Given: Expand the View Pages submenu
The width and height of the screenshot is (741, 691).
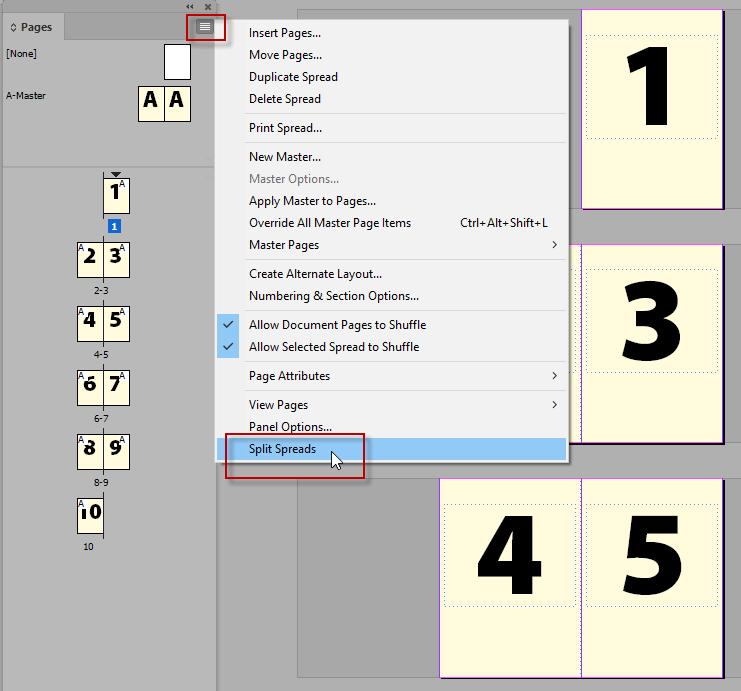Looking at the screenshot, I should (x=400, y=405).
